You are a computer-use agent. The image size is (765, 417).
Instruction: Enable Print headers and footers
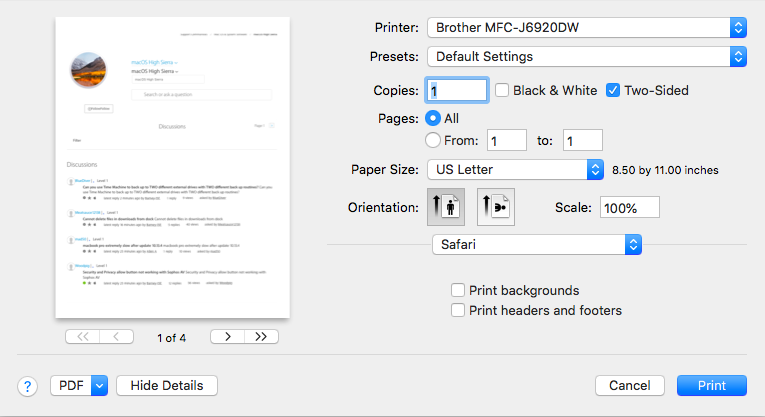click(458, 310)
